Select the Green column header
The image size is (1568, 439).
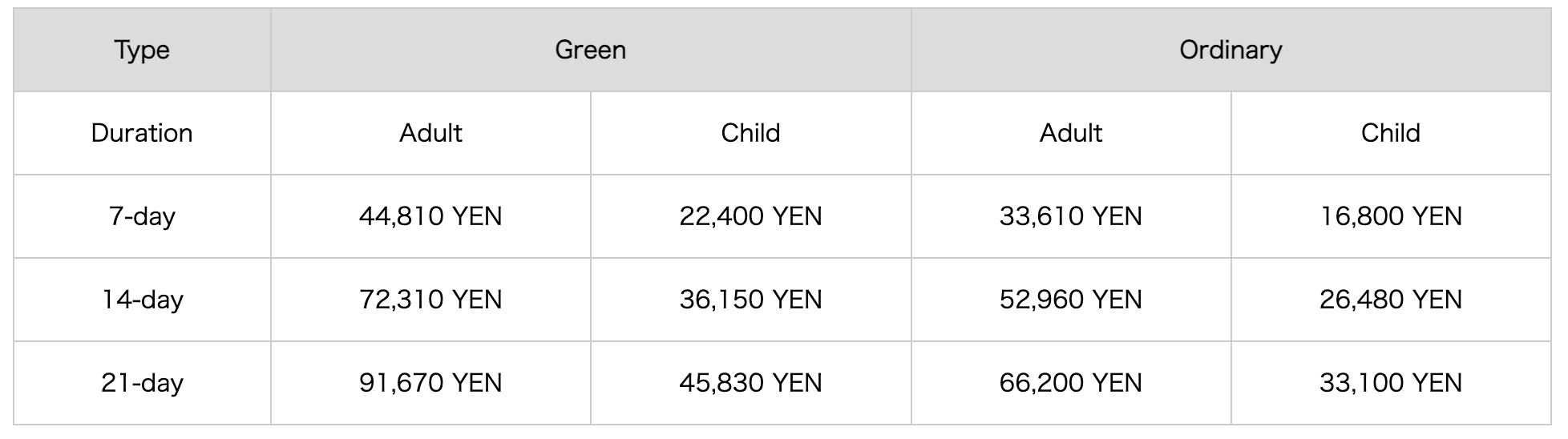point(590,50)
